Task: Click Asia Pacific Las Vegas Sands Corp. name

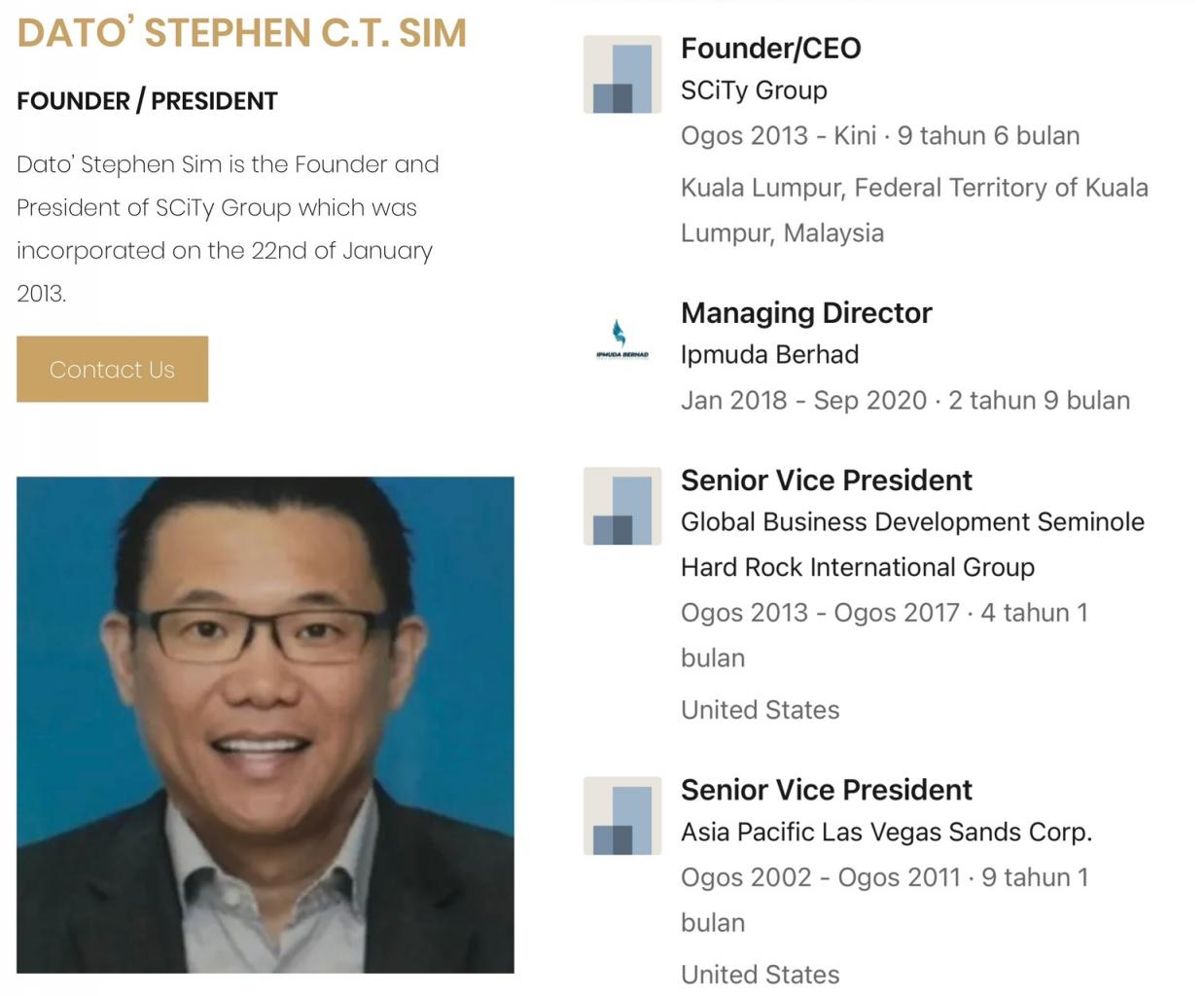Action: tap(886, 833)
